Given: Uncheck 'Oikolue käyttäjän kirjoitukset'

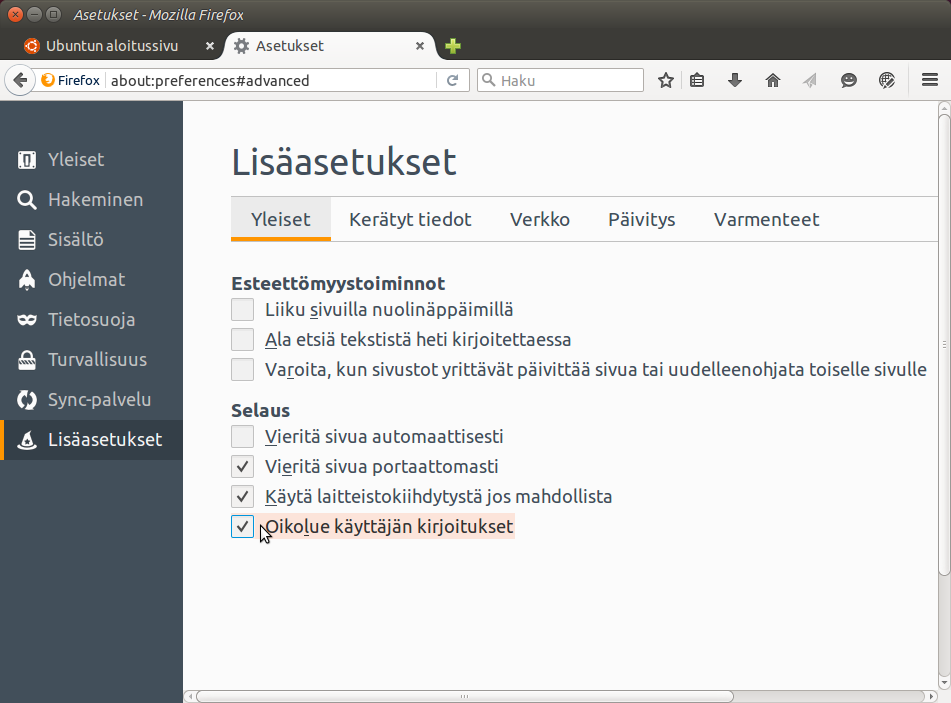Looking at the screenshot, I should (x=242, y=526).
